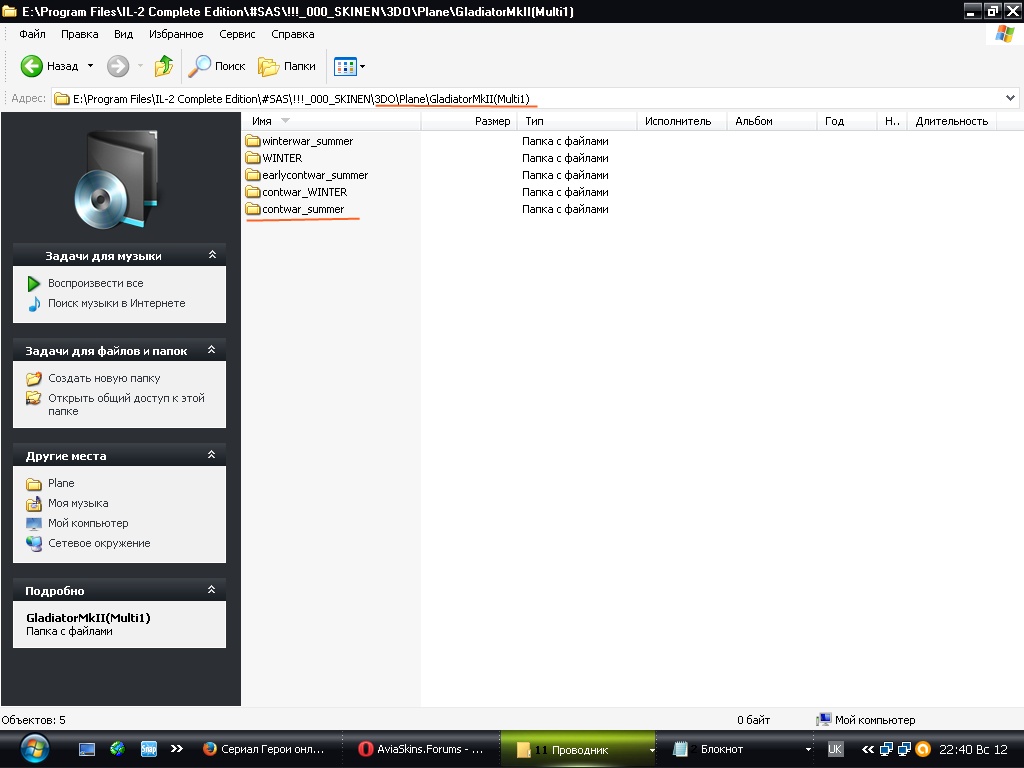Toggle the Папки folders pane

(x=287, y=66)
